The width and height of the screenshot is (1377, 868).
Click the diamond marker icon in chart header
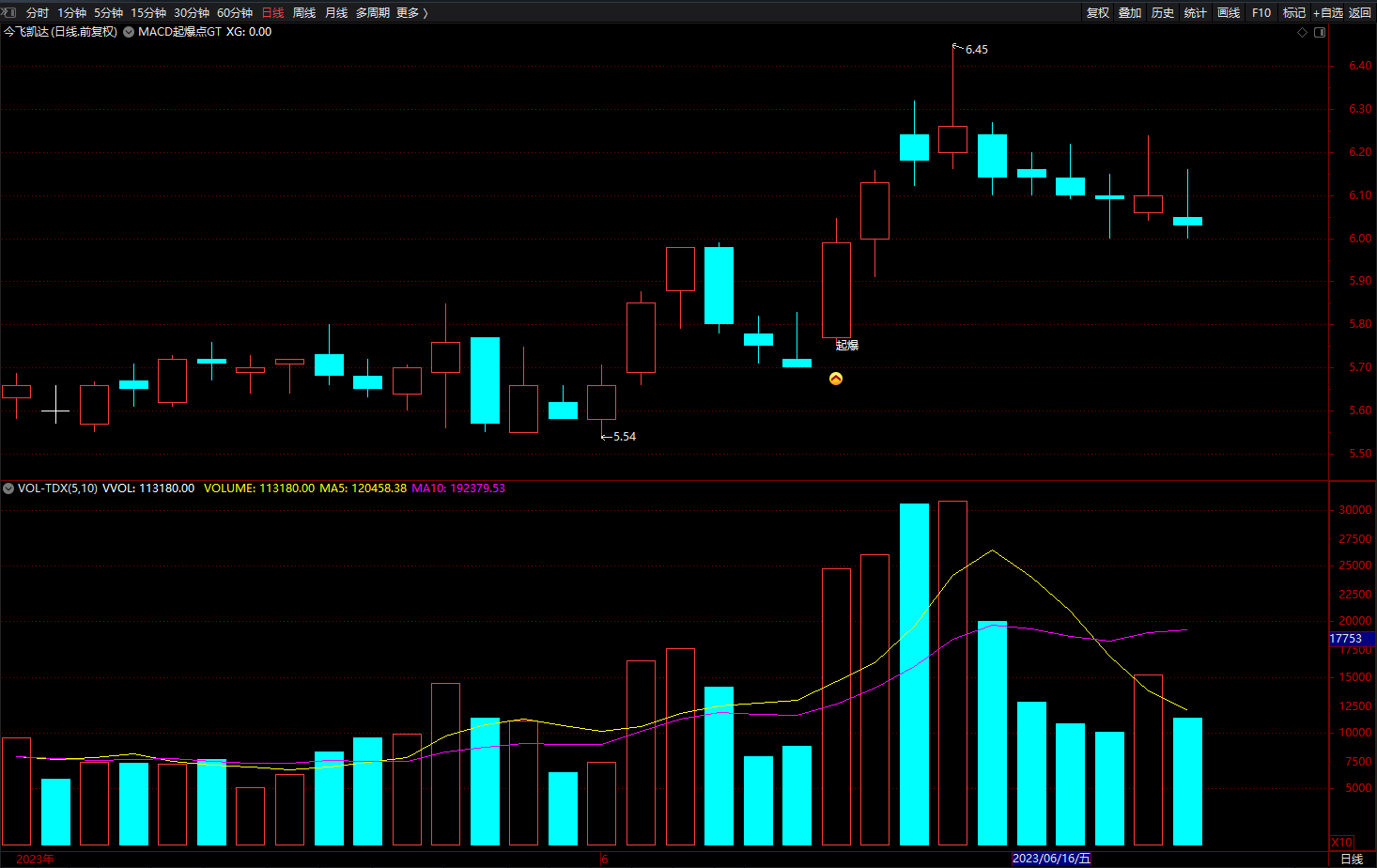(x=1302, y=32)
